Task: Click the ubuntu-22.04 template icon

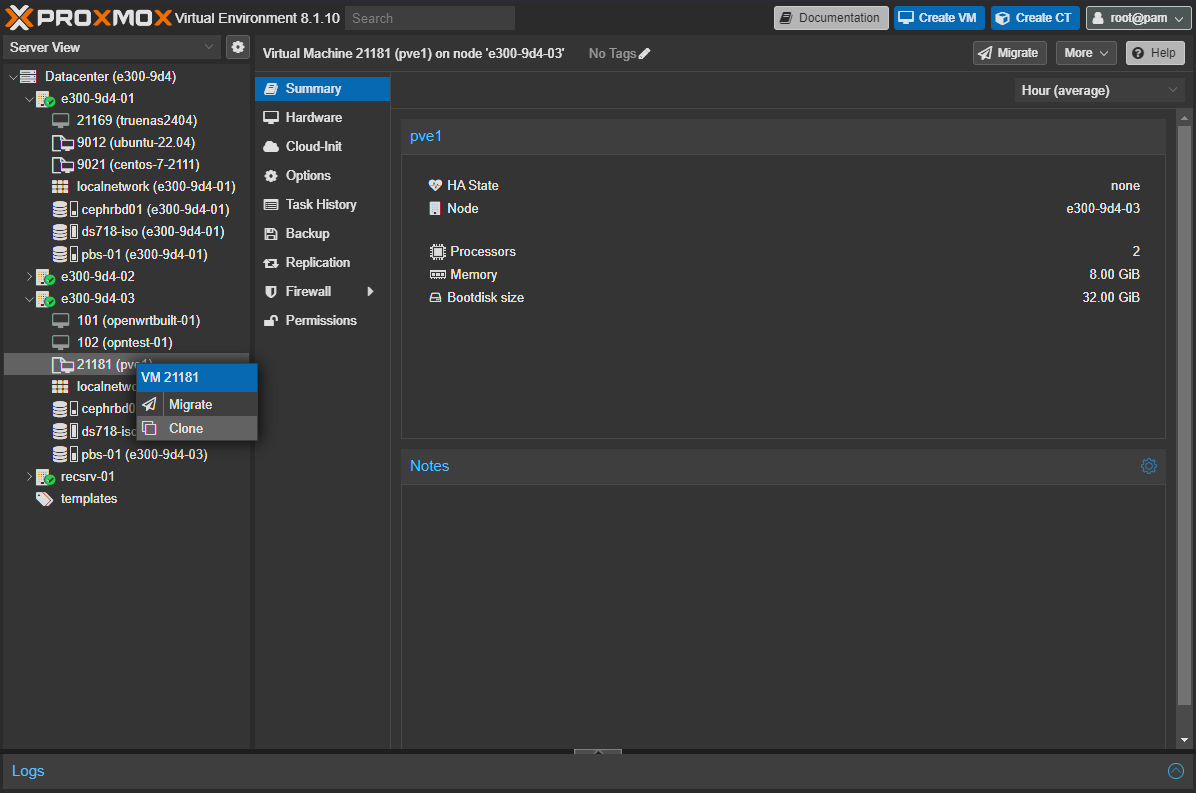Action: pos(62,143)
